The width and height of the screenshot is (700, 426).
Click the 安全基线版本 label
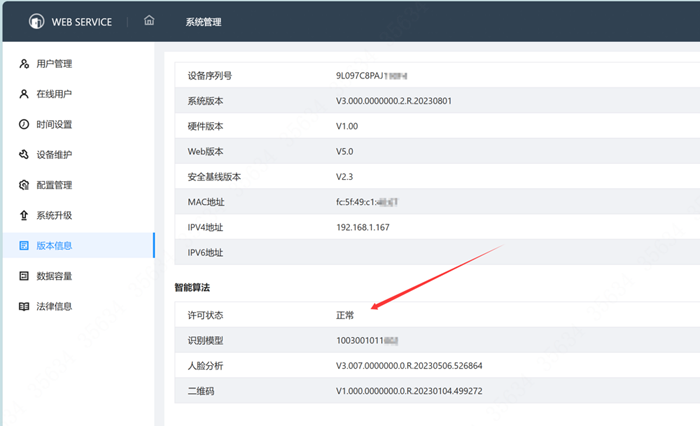coord(214,177)
